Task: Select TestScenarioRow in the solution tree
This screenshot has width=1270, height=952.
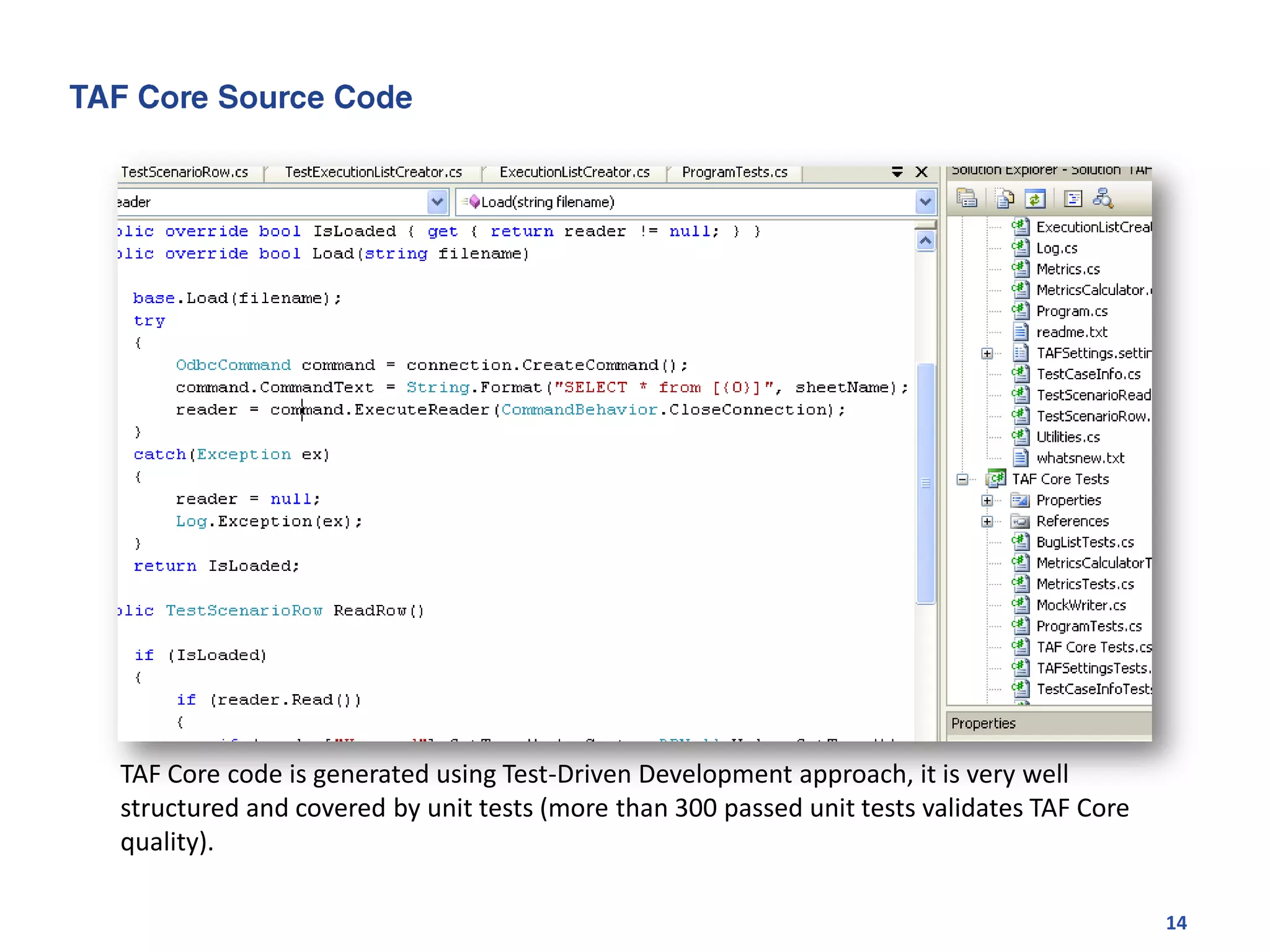Action: coord(1093,416)
